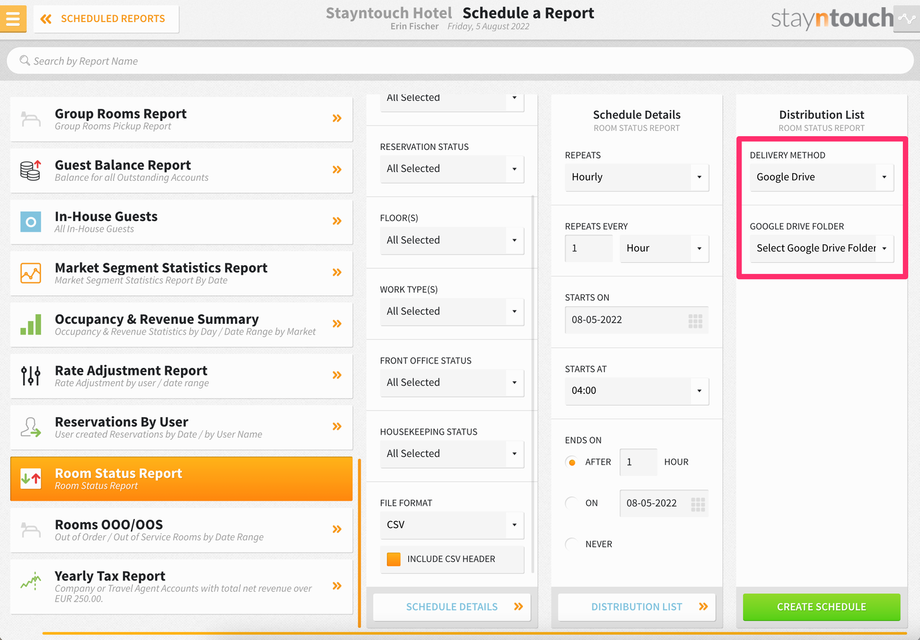Open the Repeats Every Hour unit dropdown
The height and width of the screenshot is (640, 920).
click(x=664, y=249)
